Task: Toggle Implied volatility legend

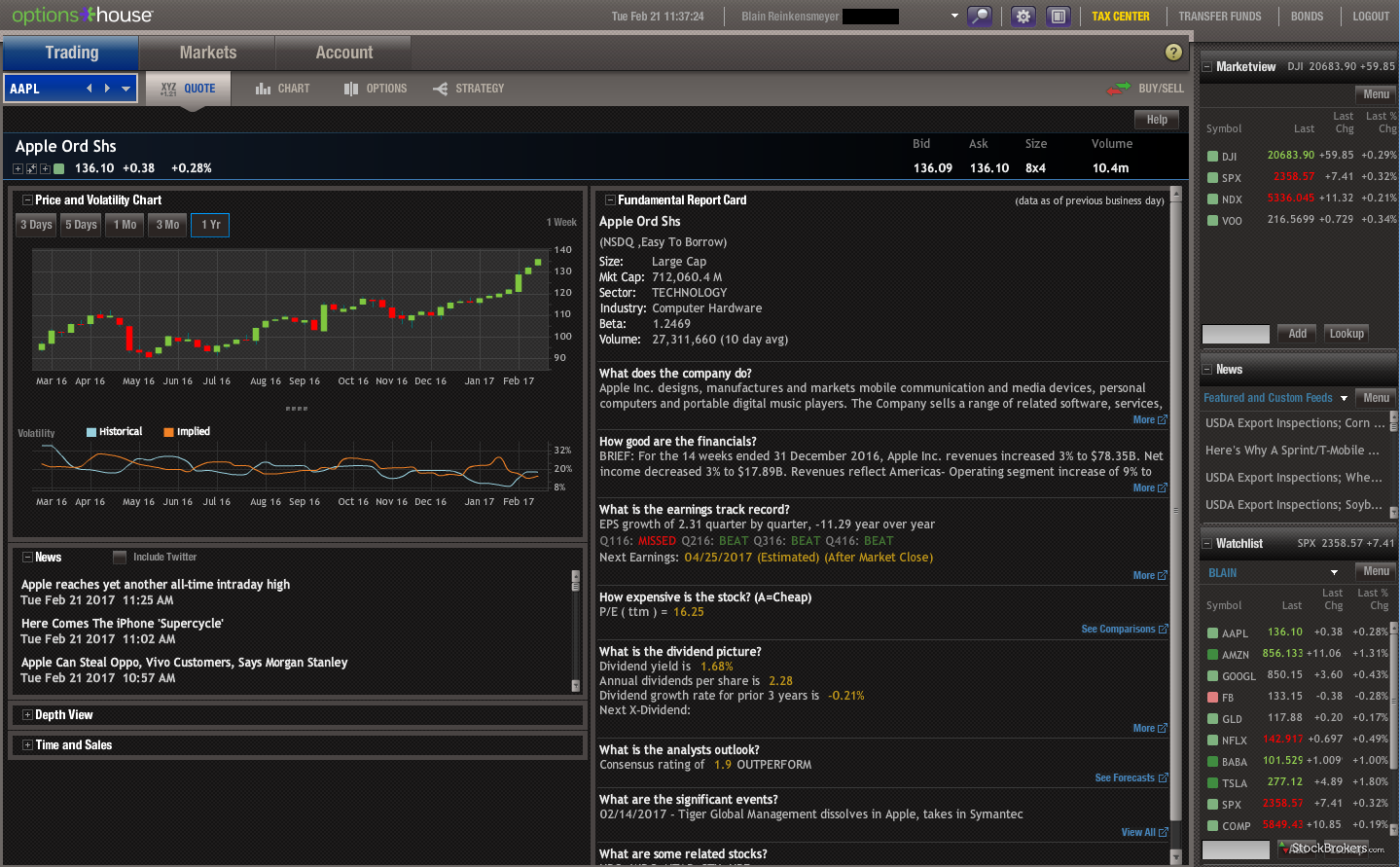Action: click(187, 432)
